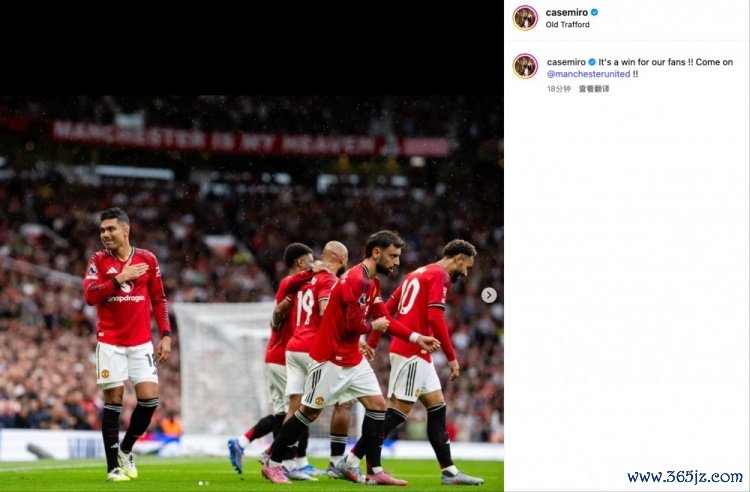
Task: Click the black area above the photo
Action: pyautogui.click(x=252, y=48)
